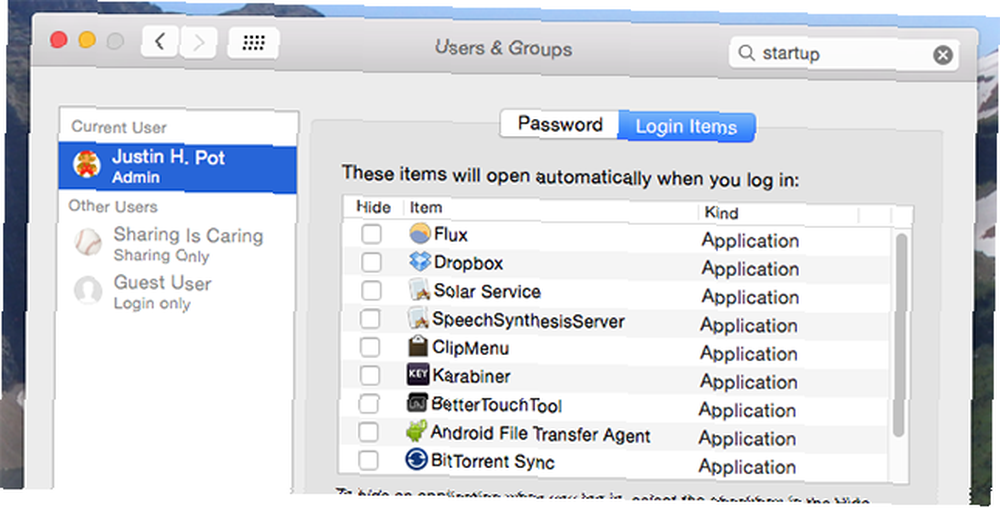Tick the Hide checkbox for Android File Transfer Agent
1000x508 pixels.
368,432
